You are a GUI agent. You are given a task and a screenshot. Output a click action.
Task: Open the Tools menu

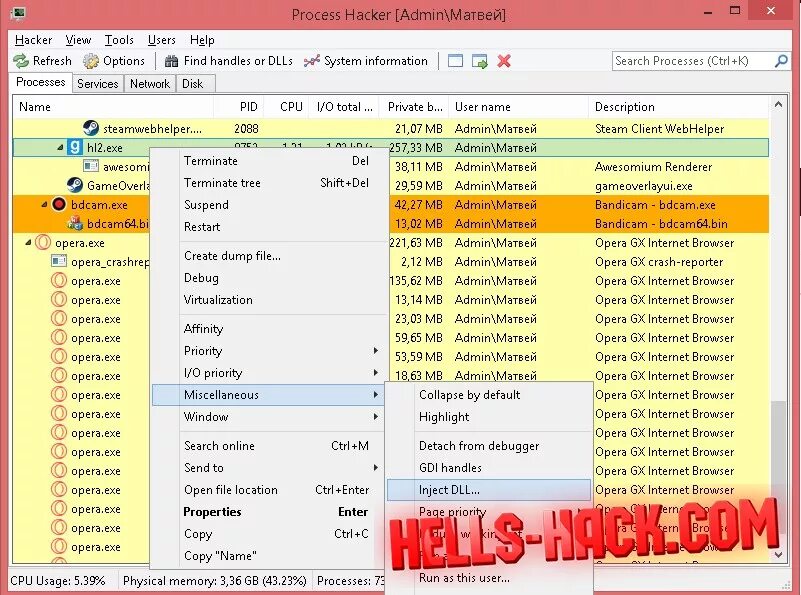119,40
